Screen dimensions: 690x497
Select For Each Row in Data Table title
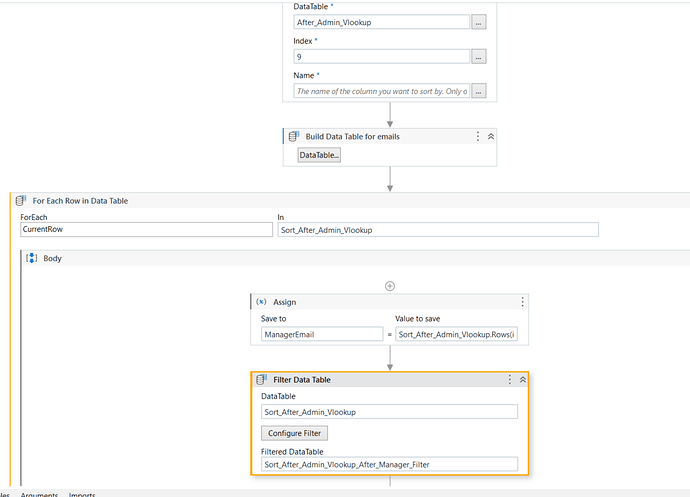click(80, 201)
